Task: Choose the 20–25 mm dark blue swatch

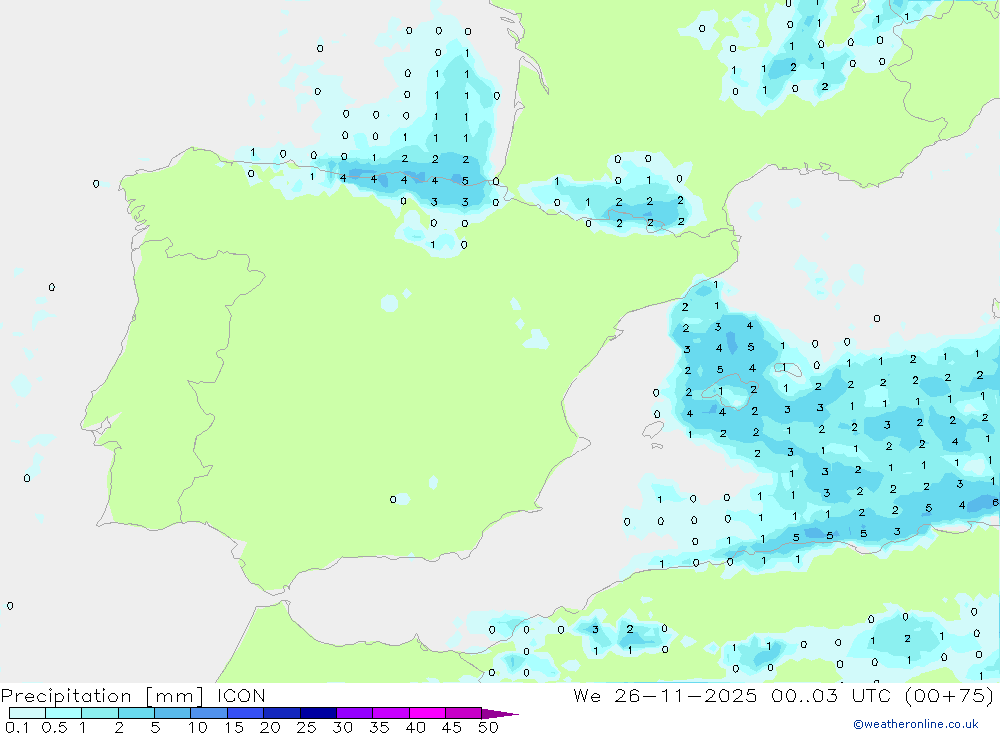Action: 282,713
